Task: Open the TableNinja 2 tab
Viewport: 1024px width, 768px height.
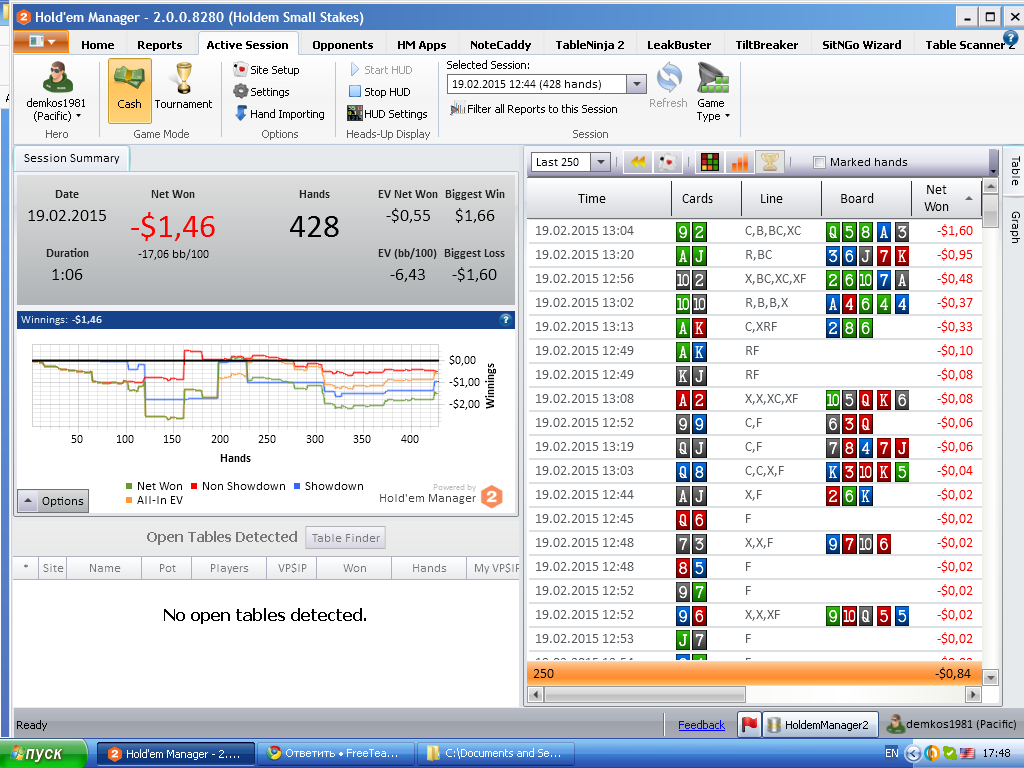Action: tap(590, 44)
